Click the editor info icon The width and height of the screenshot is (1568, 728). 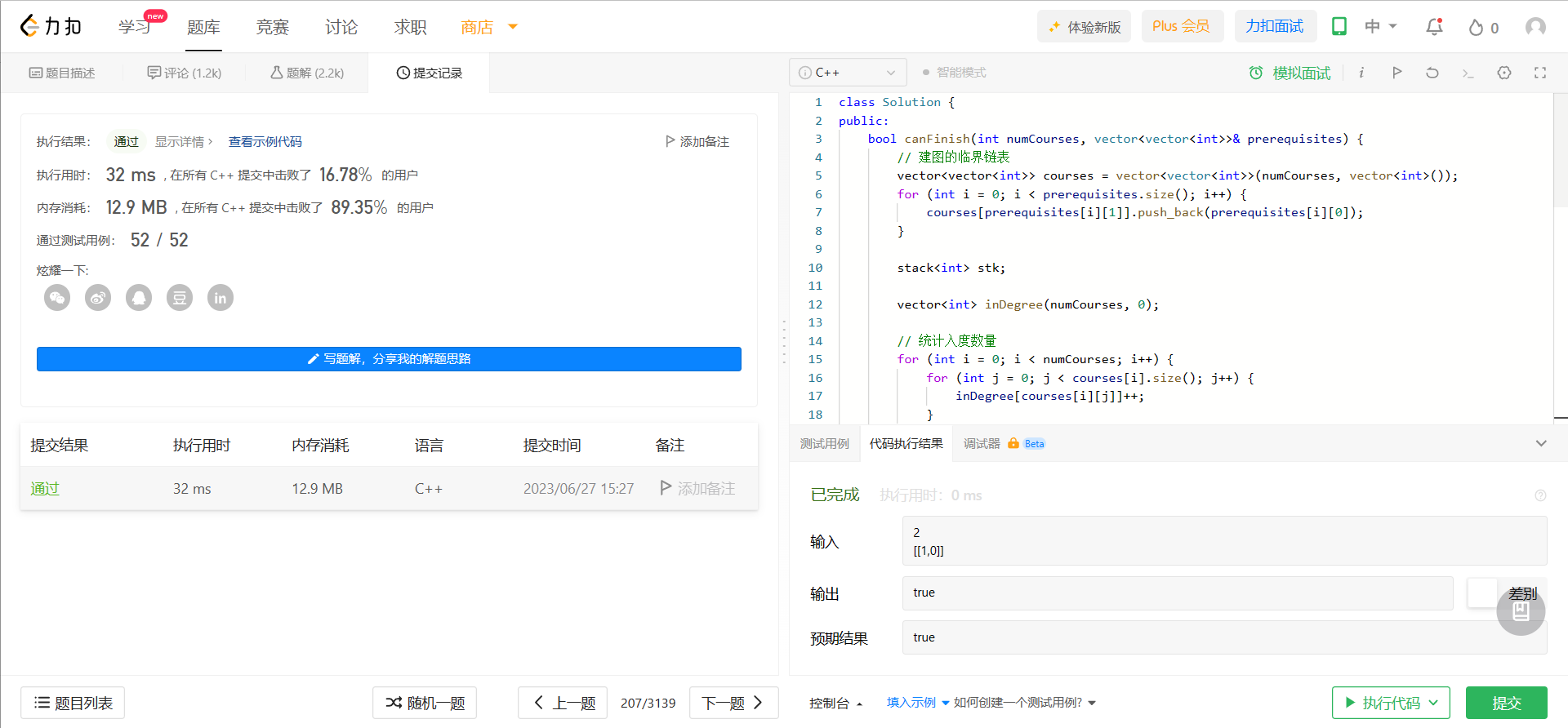tap(1361, 73)
